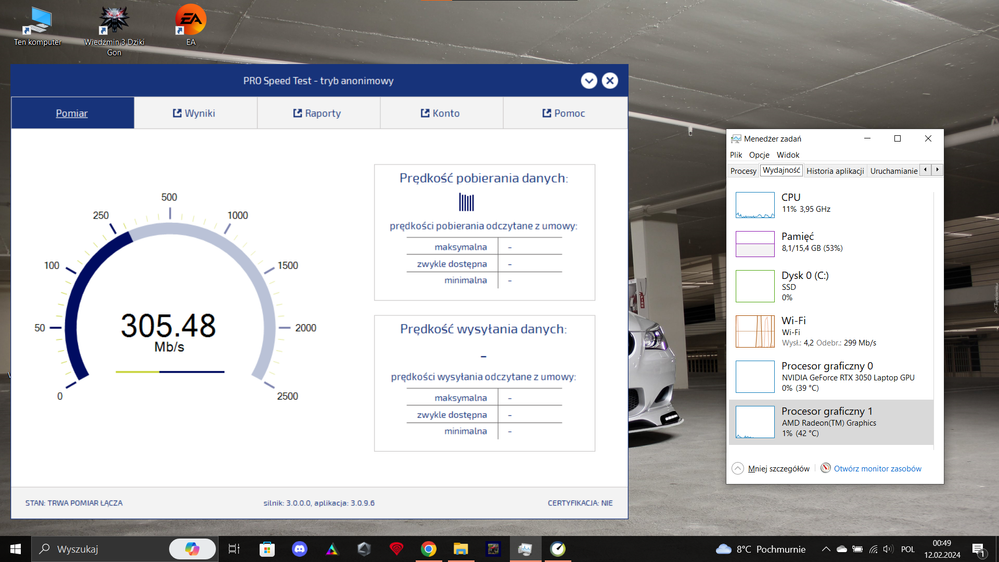Screen dimensions: 999x562
Task: Open the Opcje menu in Task Manager
Action: pos(759,155)
